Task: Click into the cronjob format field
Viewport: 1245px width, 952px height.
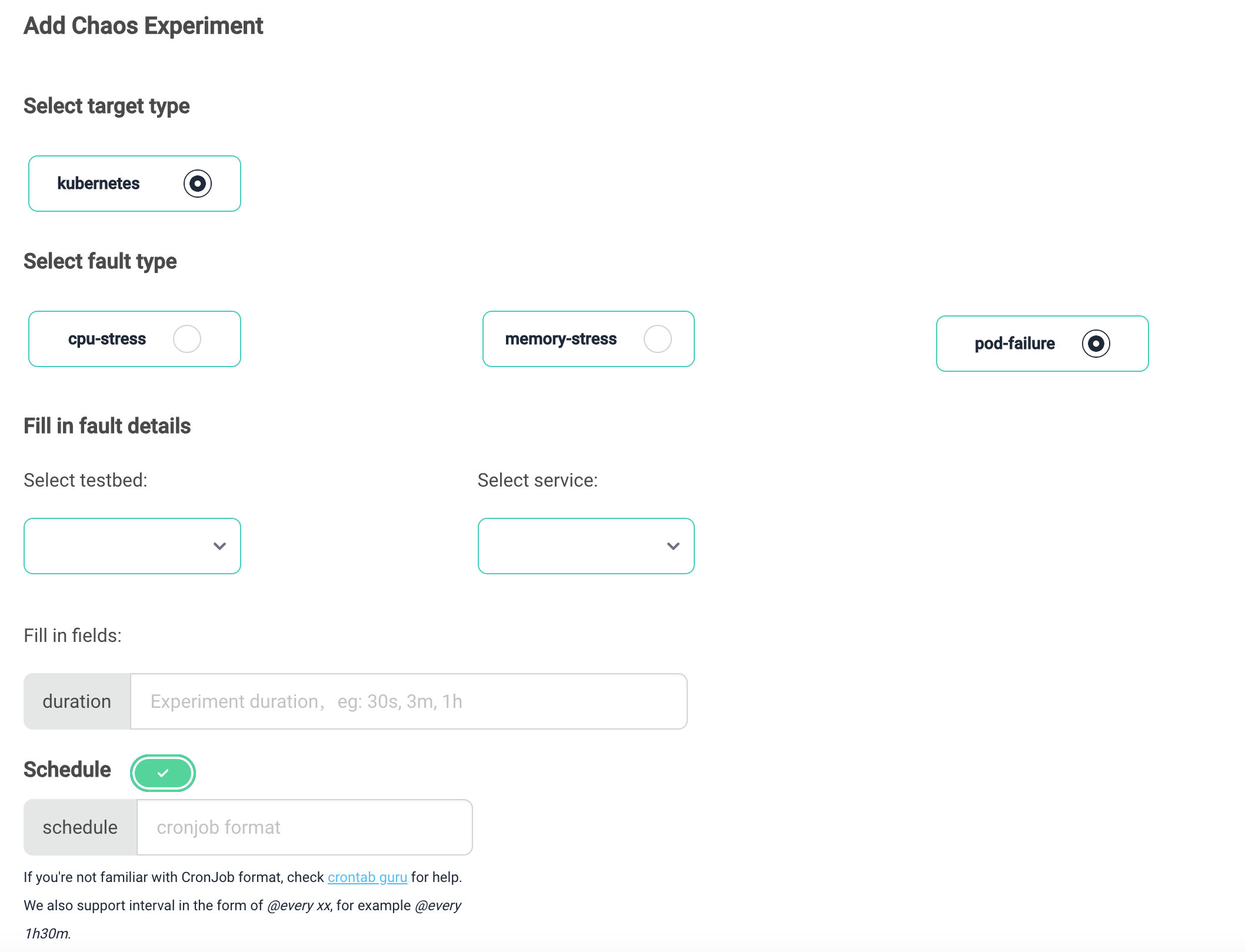Action: (304, 827)
